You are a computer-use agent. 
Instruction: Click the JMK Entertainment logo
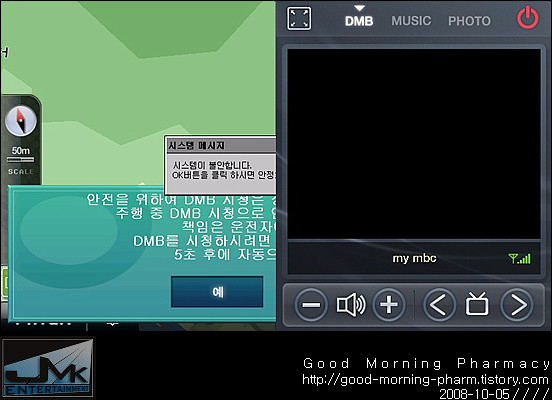click(x=48, y=368)
